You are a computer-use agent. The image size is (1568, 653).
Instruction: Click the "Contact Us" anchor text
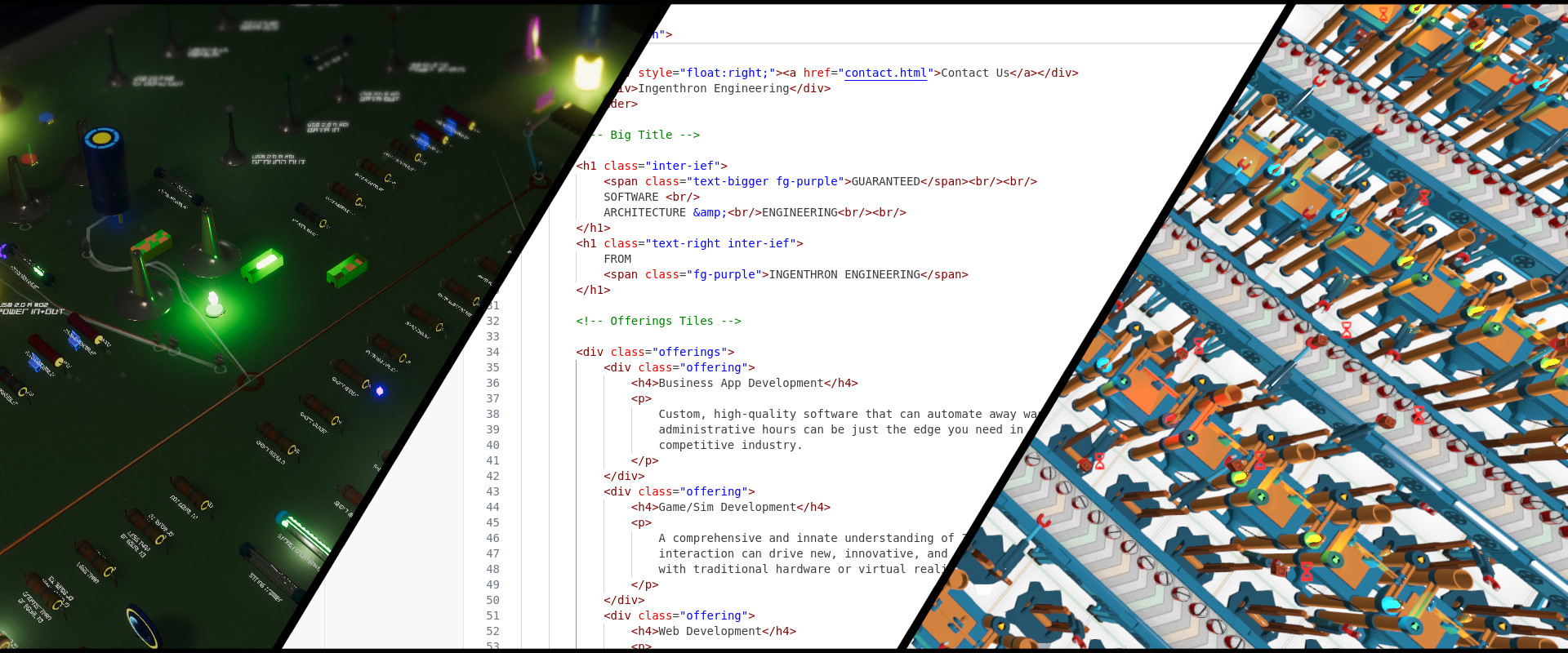(x=975, y=73)
